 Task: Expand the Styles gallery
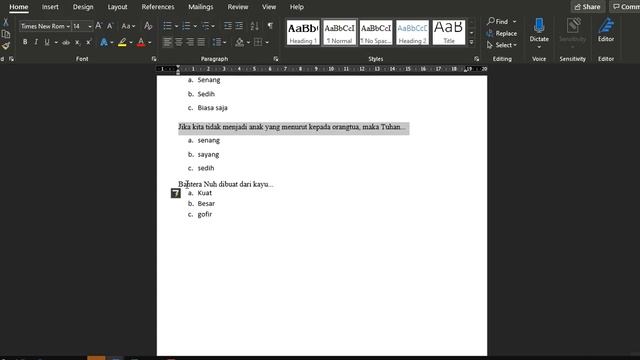click(471, 42)
